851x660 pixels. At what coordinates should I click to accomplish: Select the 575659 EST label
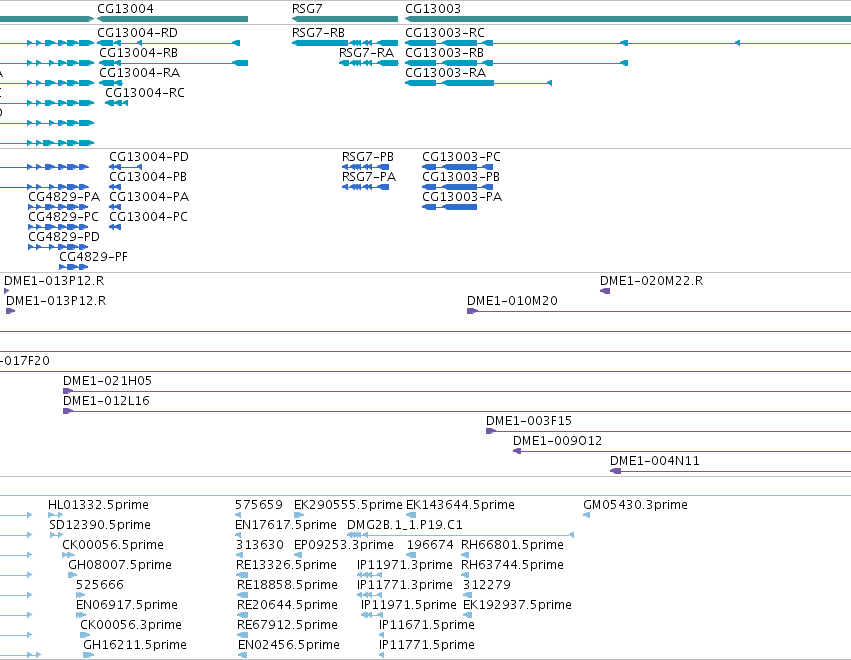[x=259, y=505]
